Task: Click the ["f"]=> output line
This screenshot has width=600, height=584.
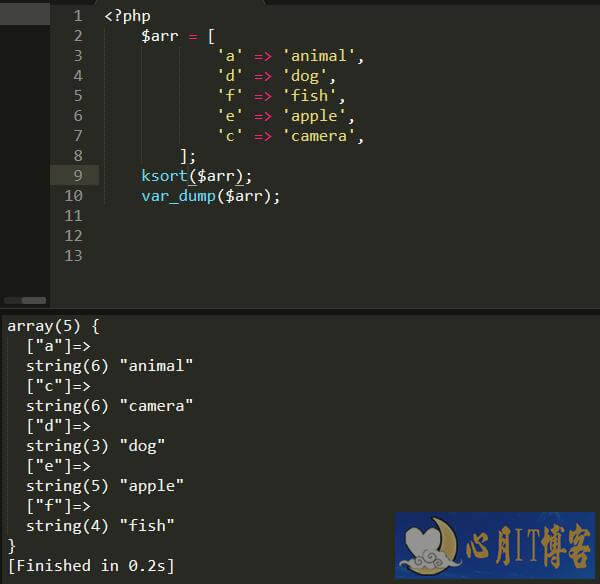Action: [x=58, y=506]
